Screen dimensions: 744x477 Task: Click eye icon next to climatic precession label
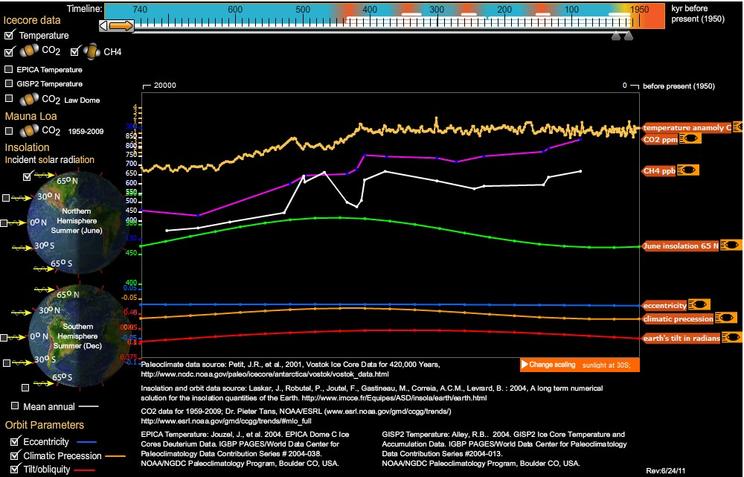(x=725, y=319)
